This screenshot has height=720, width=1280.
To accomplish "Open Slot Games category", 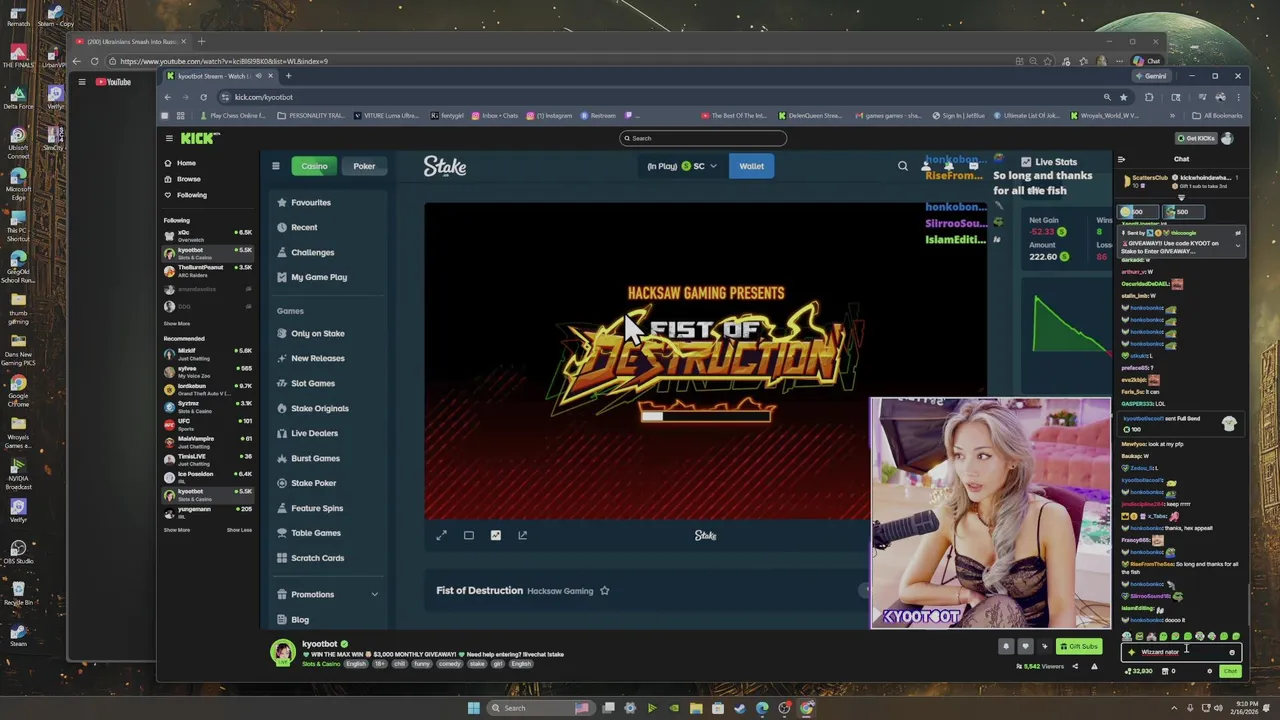I will [306, 383].
